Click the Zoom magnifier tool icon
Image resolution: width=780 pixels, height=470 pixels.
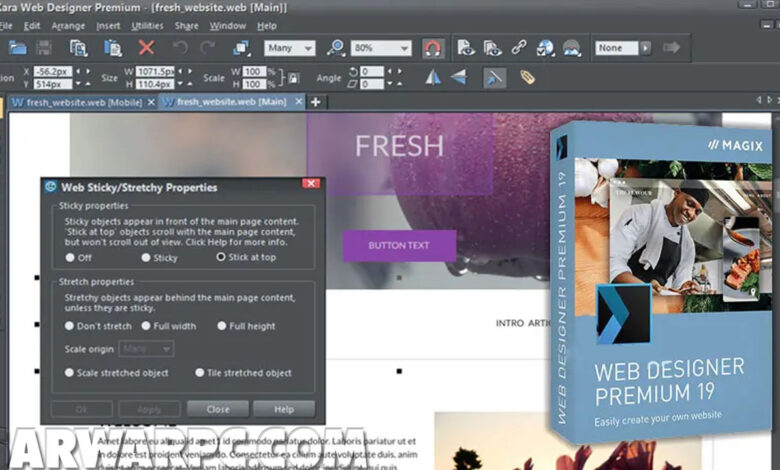point(336,48)
